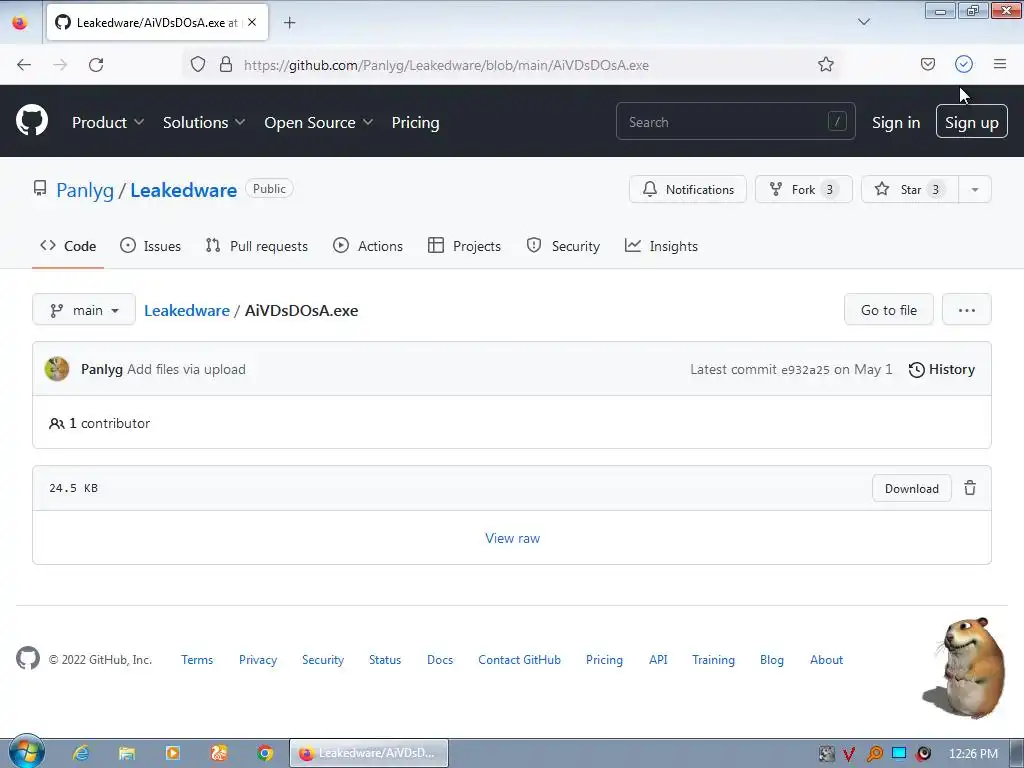Open Windows Start button

click(x=26, y=752)
